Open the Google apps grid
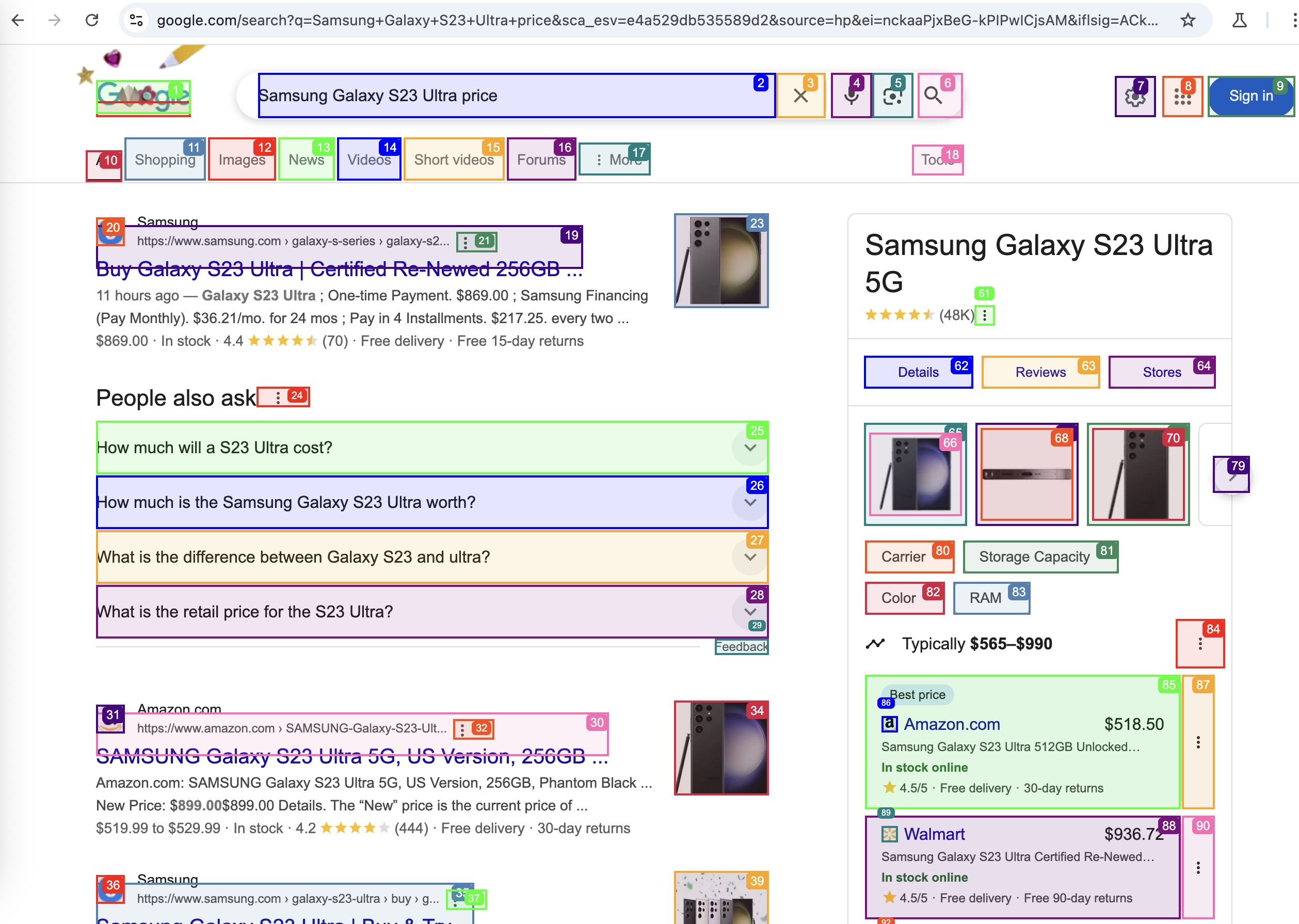Image resolution: width=1299 pixels, height=924 pixels. coord(1182,97)
